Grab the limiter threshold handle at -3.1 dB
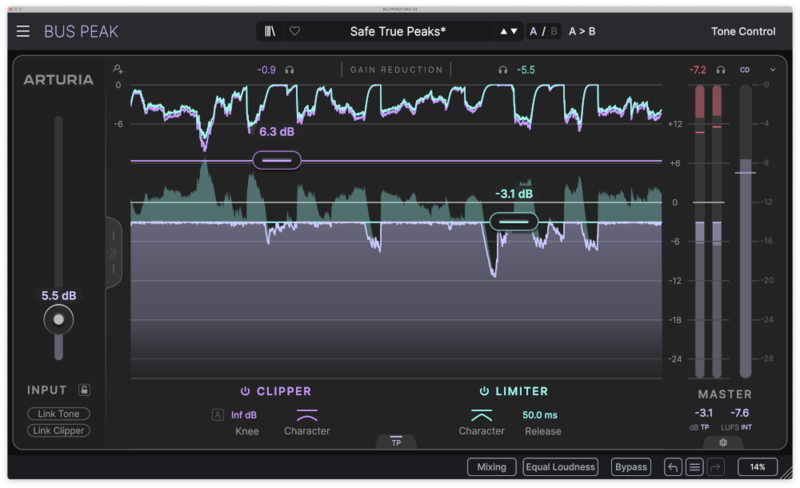Image resolution: width=800 pixels, height=488 pixels. 514,222
